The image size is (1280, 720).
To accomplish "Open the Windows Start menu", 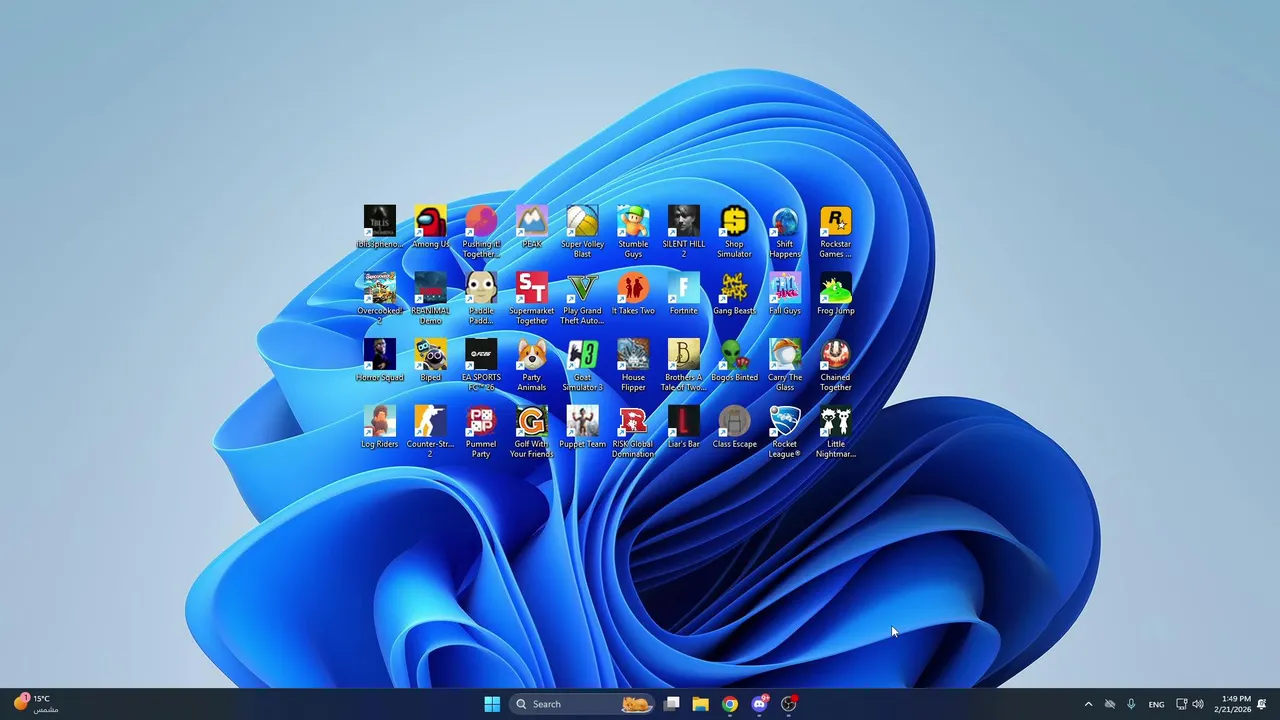I will point(492,704).
